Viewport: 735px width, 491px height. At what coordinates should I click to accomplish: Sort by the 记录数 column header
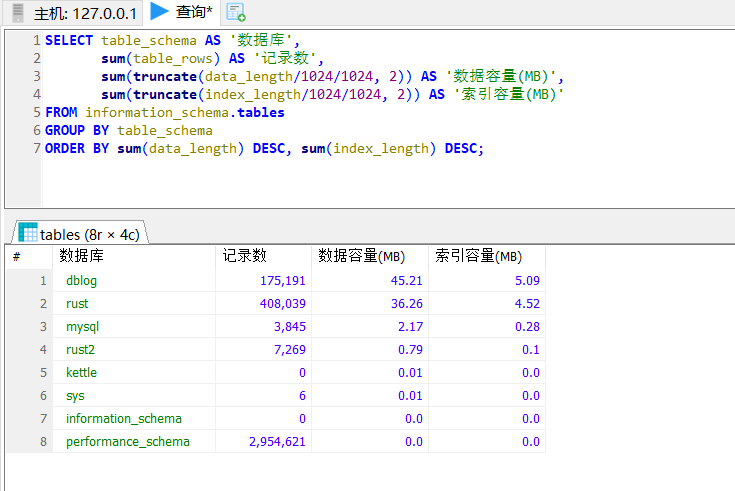263,257
